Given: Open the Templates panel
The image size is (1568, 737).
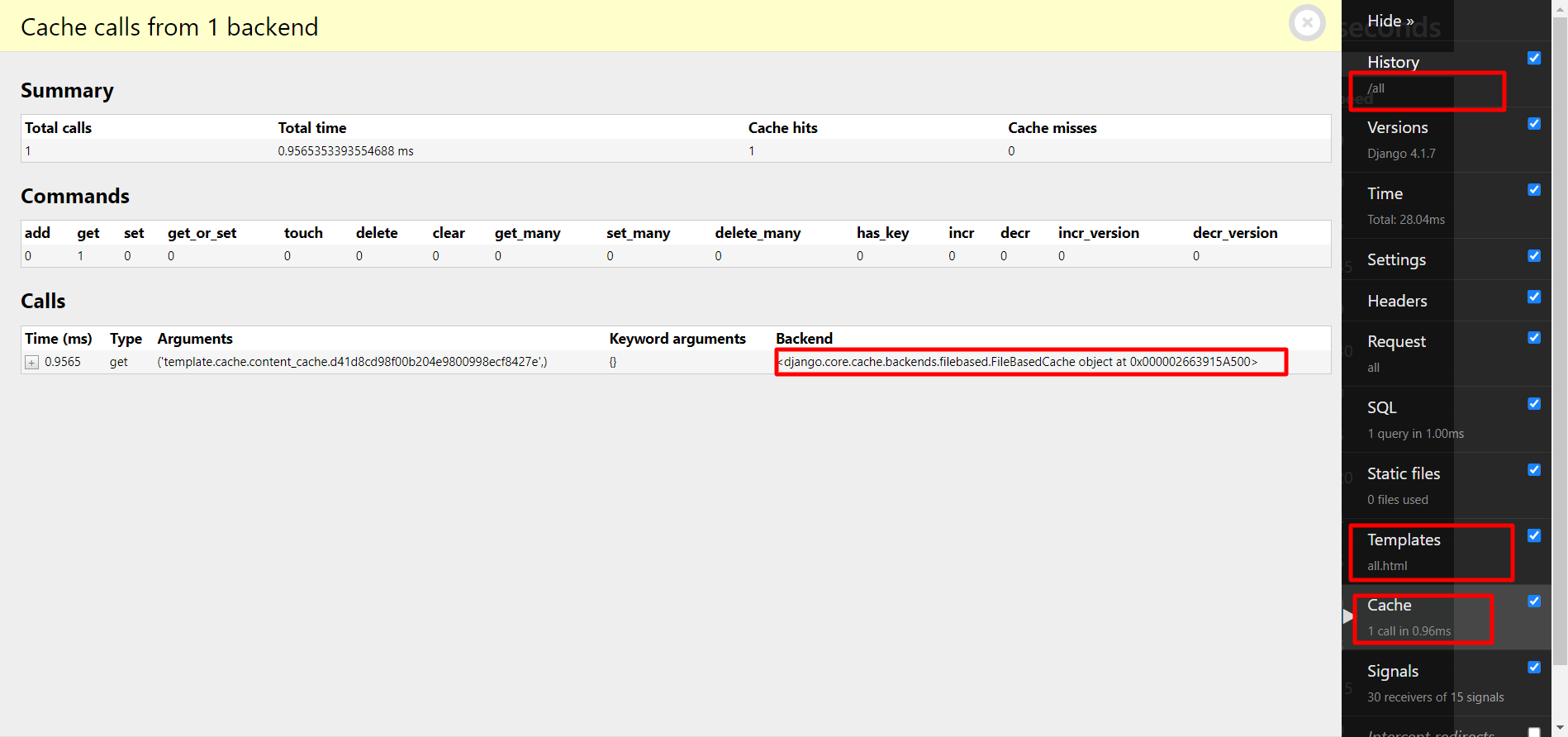Looking at the screenshot, I should (1403, 540).
